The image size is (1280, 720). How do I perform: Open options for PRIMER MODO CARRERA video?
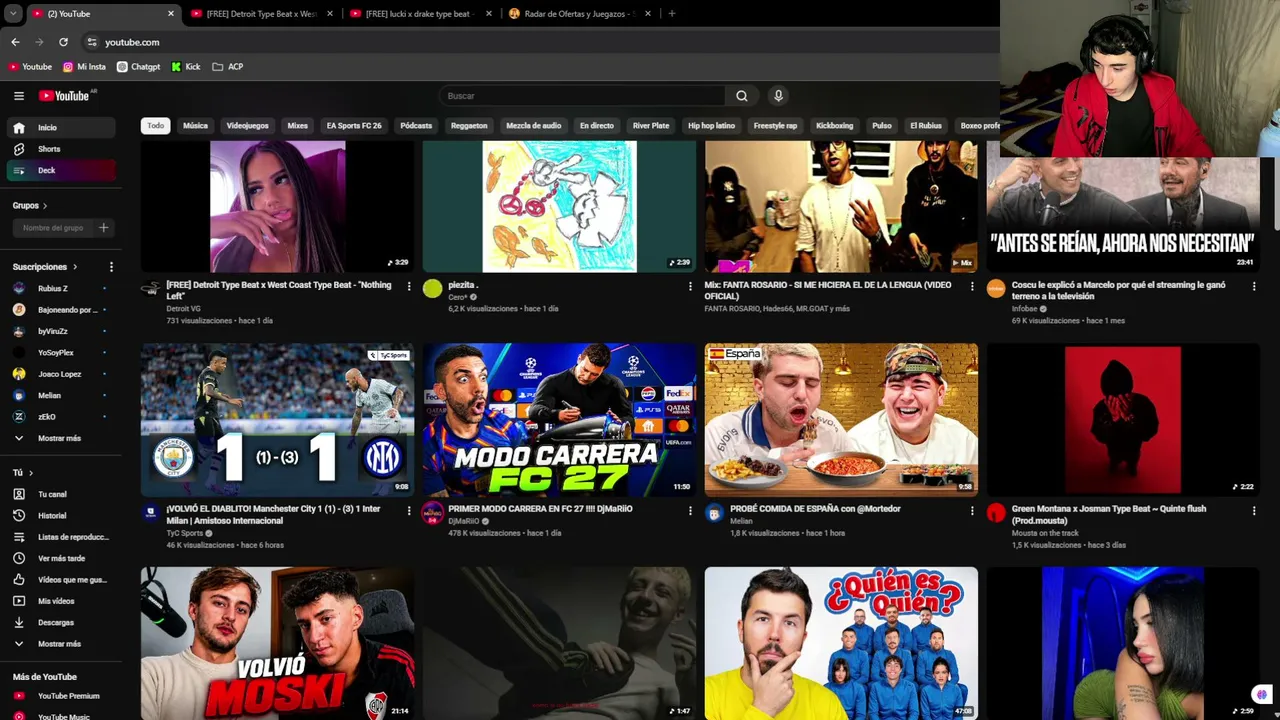690,510
